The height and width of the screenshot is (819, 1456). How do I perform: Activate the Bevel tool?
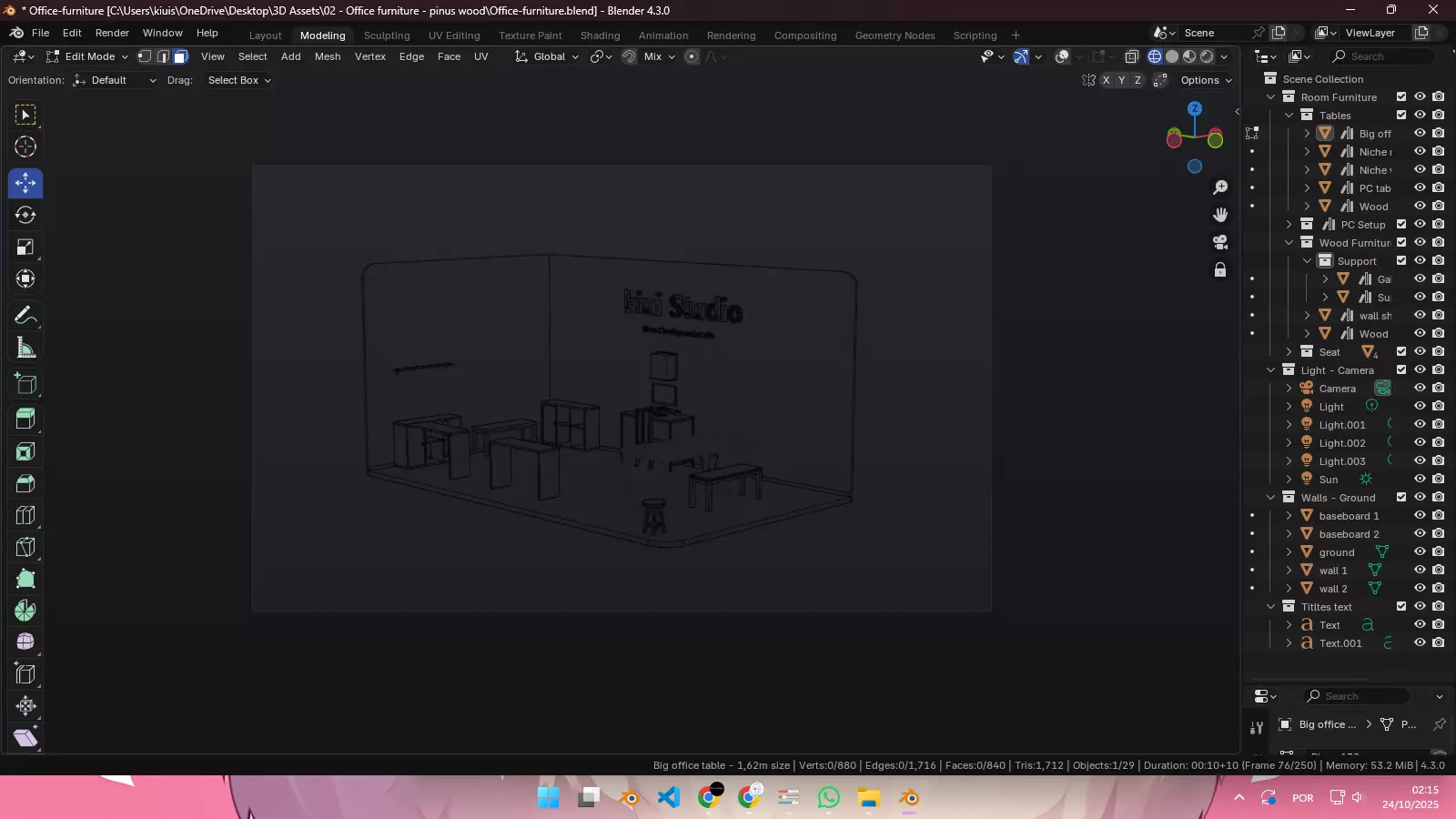(25, 483)
